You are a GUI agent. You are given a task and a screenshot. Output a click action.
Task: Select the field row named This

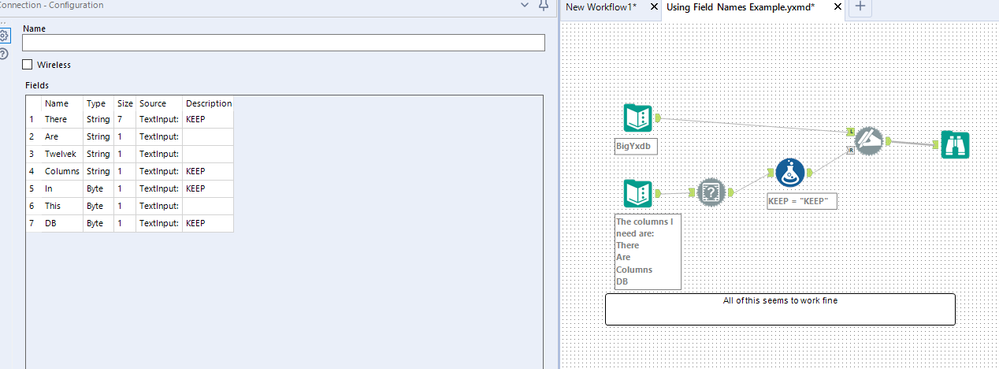[130, 206]
